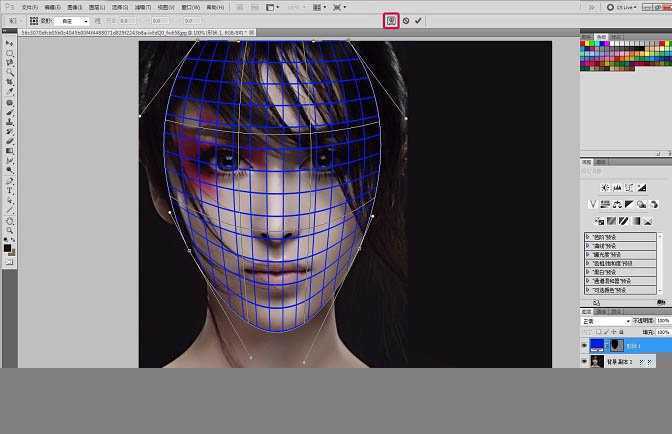The width and height of the screenshot is (672, 434).
Task: Add a Black & White adjustment
Action: tap(629, 204)
